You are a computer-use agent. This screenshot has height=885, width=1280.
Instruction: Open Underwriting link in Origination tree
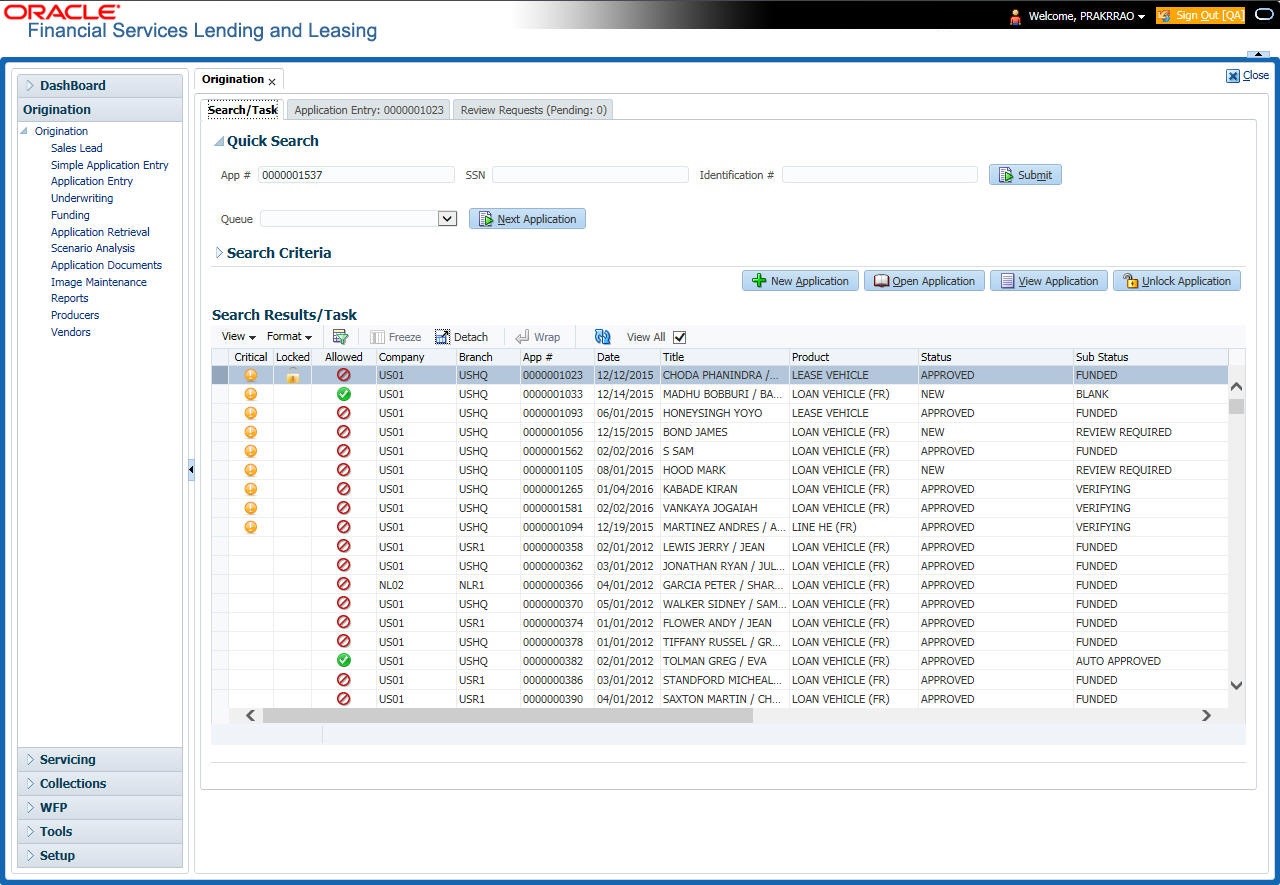[82, 198]
